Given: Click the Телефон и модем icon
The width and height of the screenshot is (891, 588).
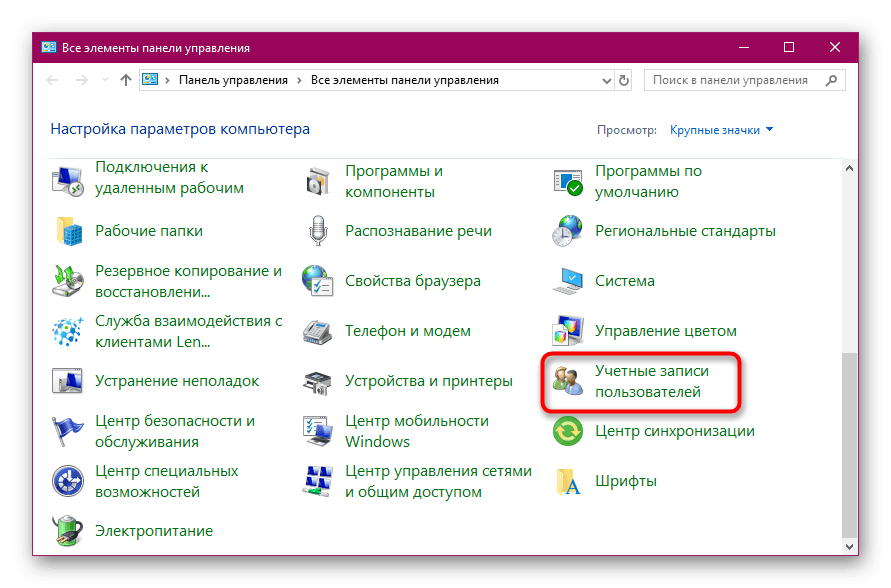Looking at the screenshot, I should pos(318,331).
